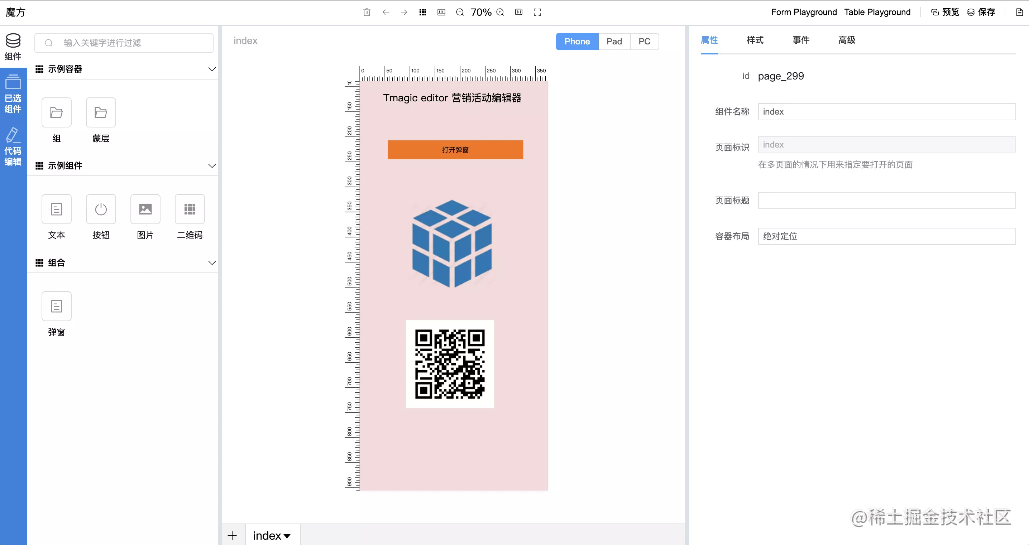The width and height of the screenshot is (1029, 545).
Task: Switch to the 高级 advanced tab
Action: (x=847, y=40)
